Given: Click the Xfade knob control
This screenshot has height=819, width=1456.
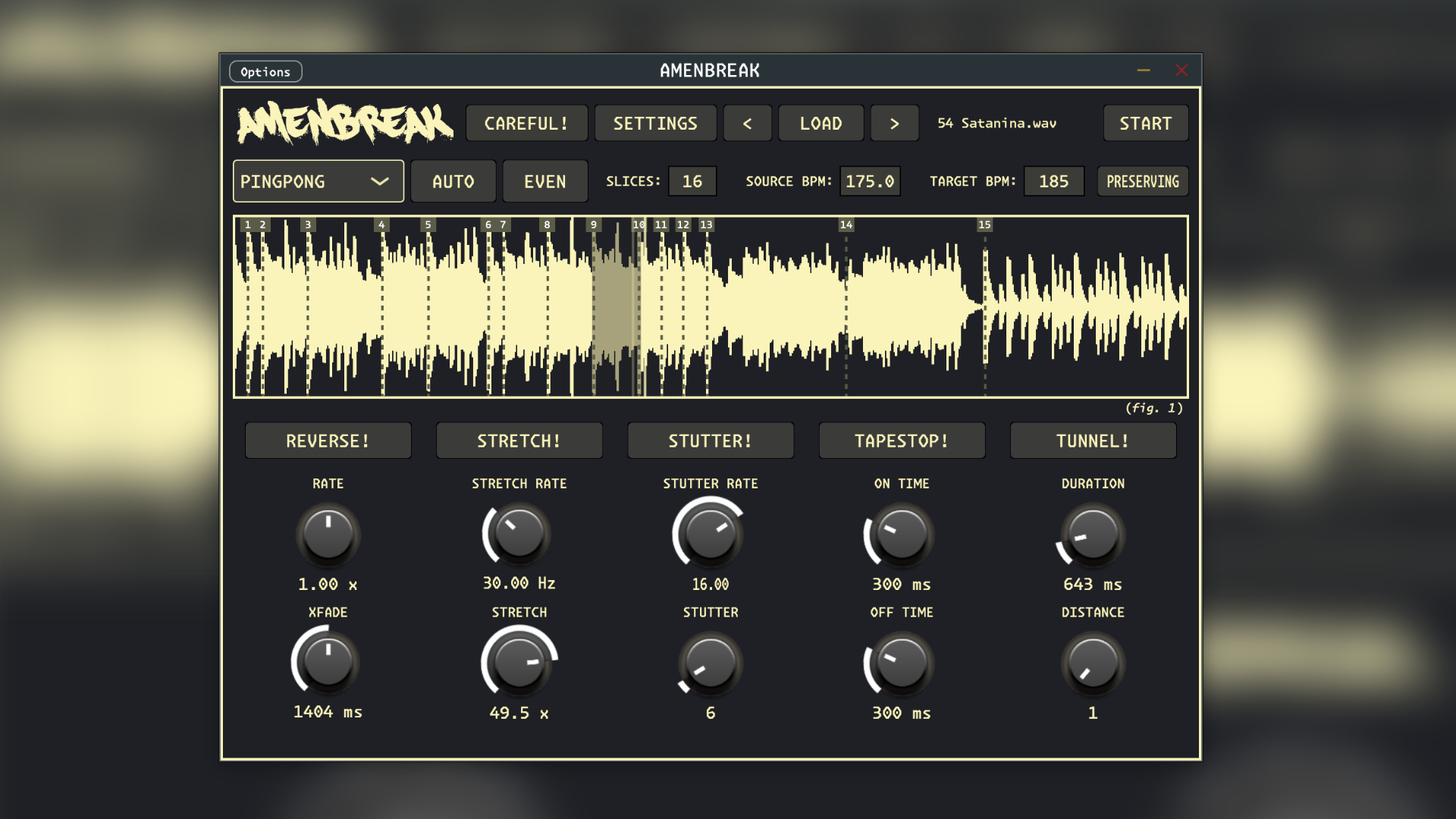Looking at the screenshot, I should point(328,662).
